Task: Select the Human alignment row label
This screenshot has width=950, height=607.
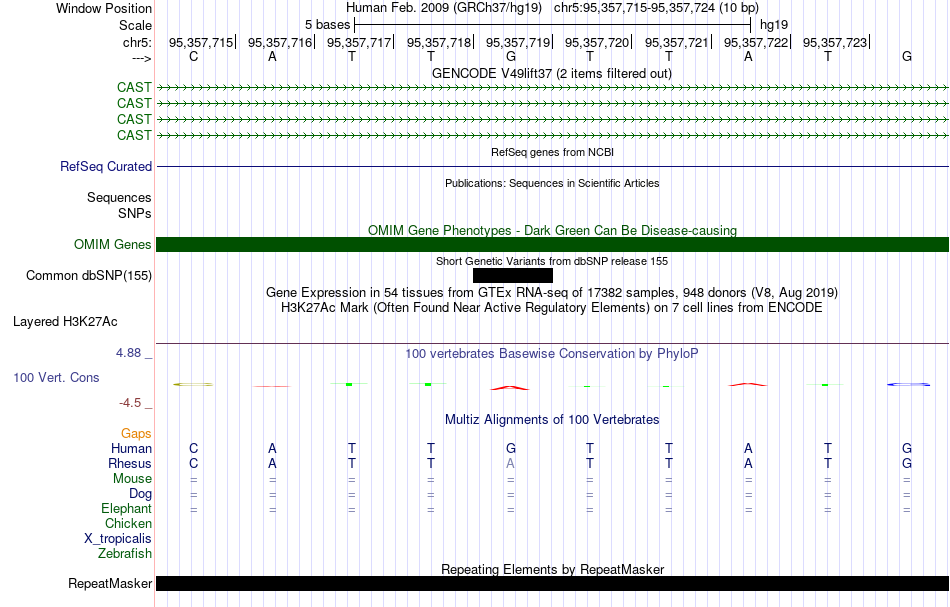Action: click(x=131, y=448)
